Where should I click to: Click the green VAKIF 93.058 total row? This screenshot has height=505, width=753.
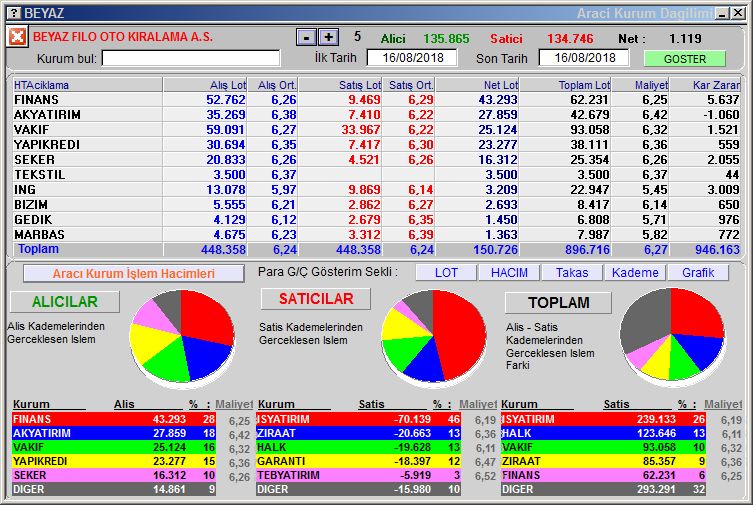pyautogui.click(x=603, y=447)
